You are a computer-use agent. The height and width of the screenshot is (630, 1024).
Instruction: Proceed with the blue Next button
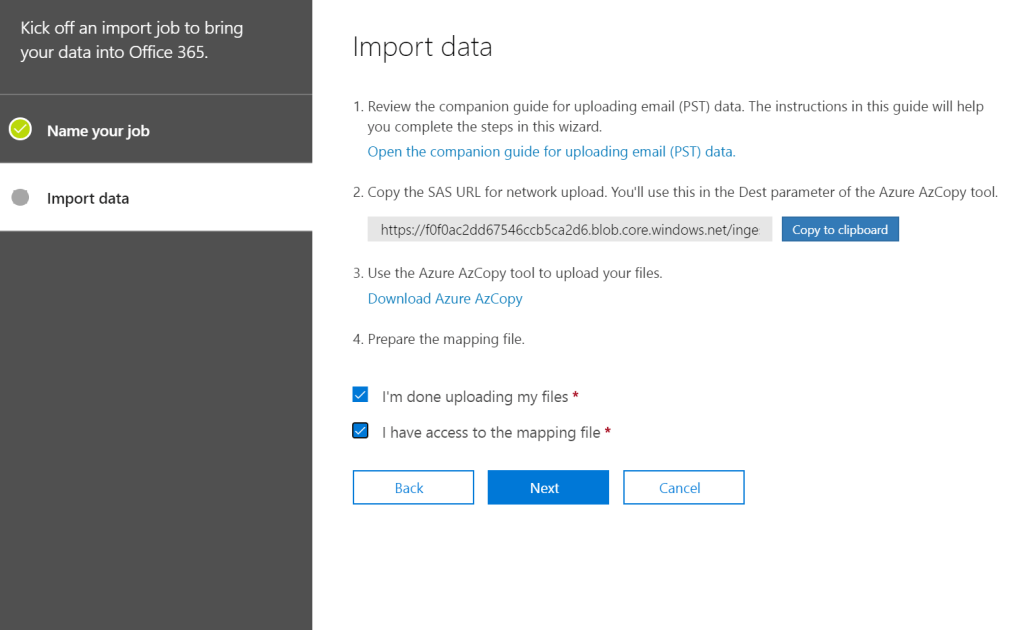[x=548, y=488]
